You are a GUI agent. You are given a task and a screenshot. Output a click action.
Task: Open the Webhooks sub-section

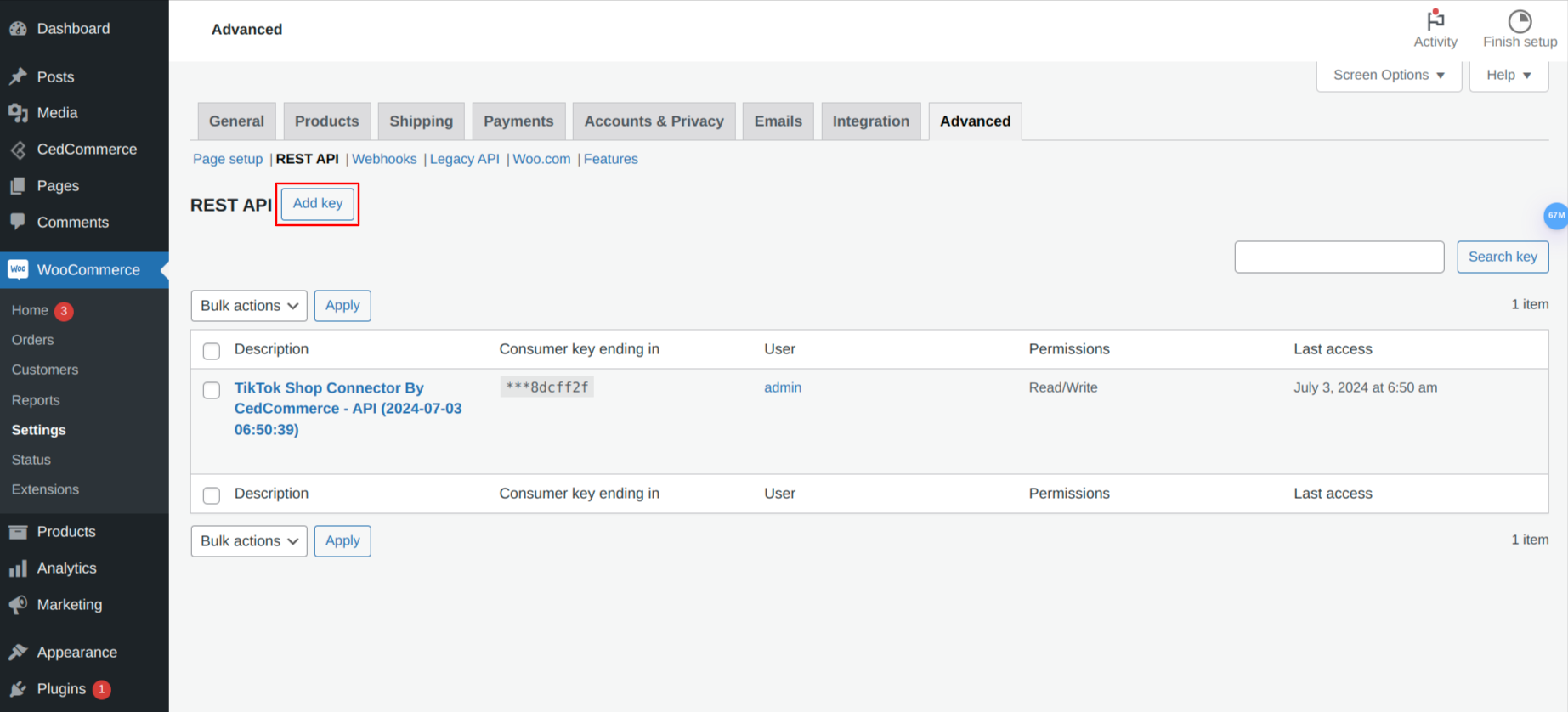click(384, 159)
